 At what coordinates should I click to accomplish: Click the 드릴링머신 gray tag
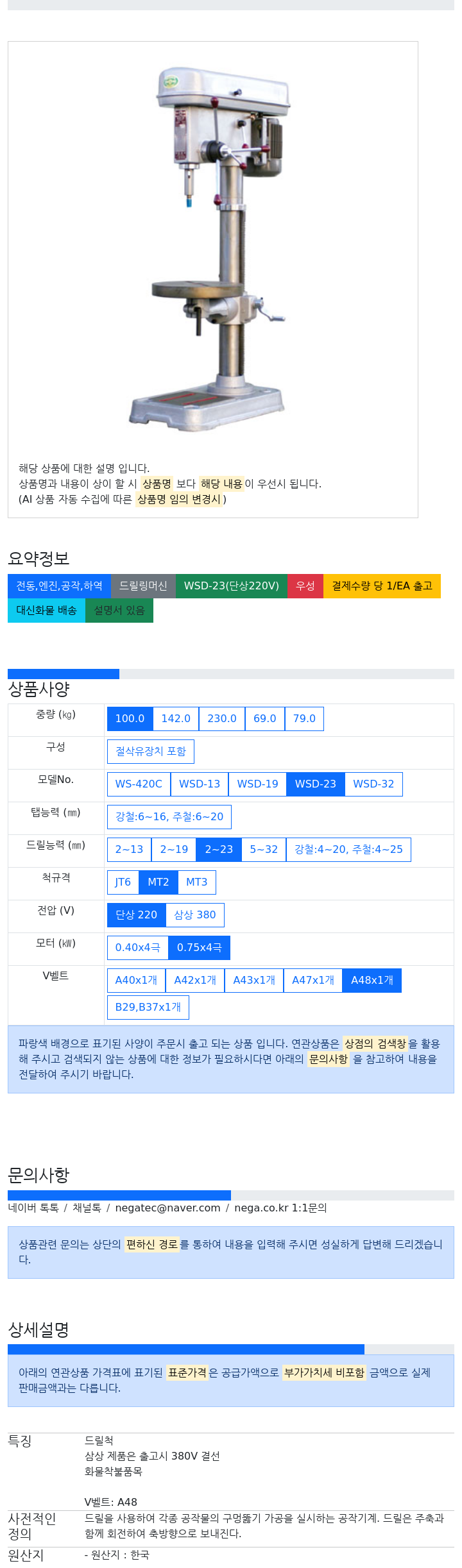click(143, 586)
